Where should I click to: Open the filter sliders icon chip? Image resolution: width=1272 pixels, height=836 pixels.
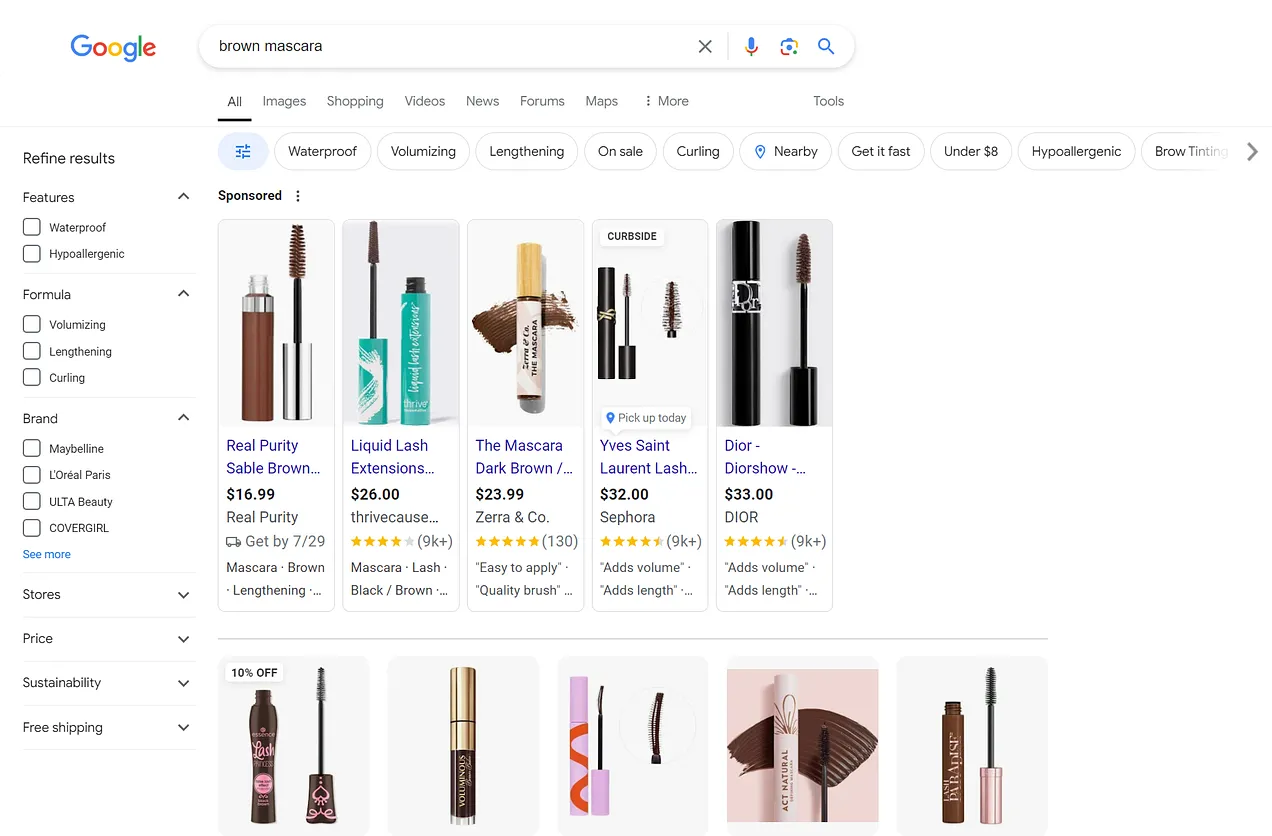coord(243,151)
